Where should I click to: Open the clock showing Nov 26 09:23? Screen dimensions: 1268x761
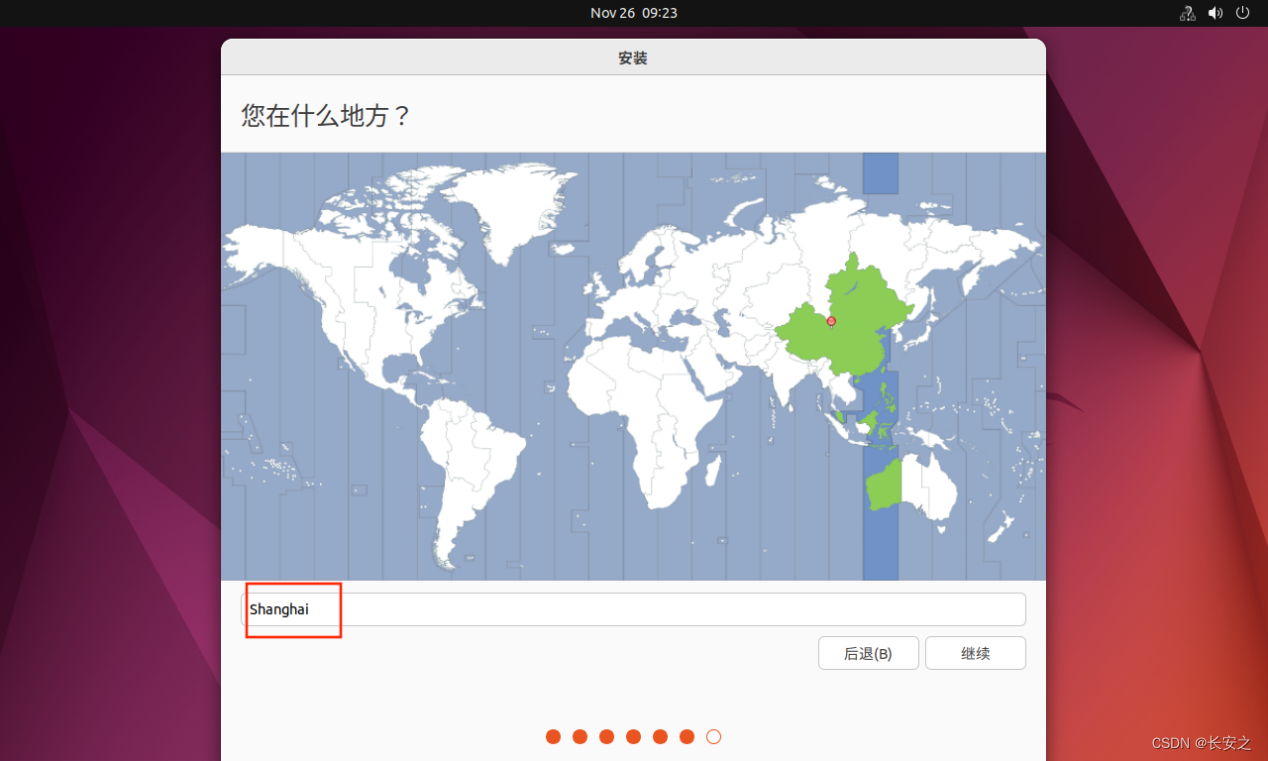pos(634,13)
